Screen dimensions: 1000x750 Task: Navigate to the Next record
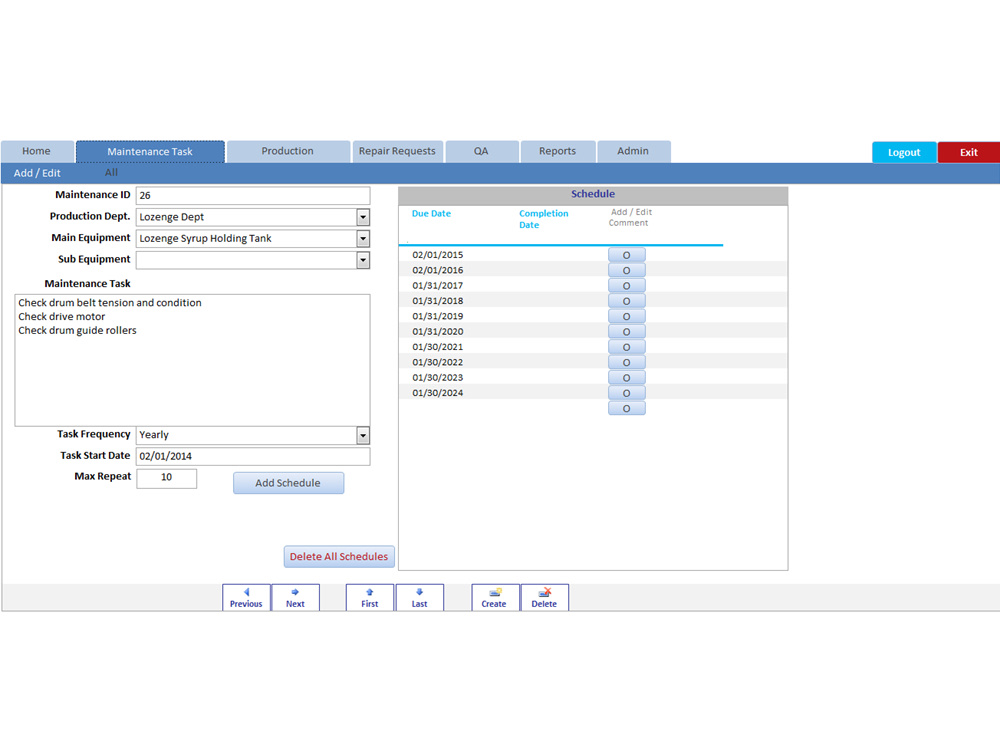point(295,597)
